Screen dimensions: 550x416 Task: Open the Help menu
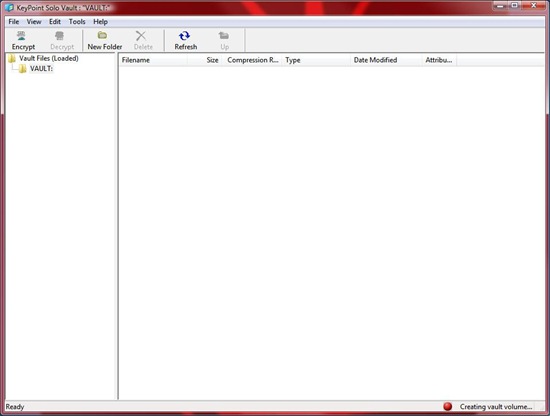[x=100, y=22]
